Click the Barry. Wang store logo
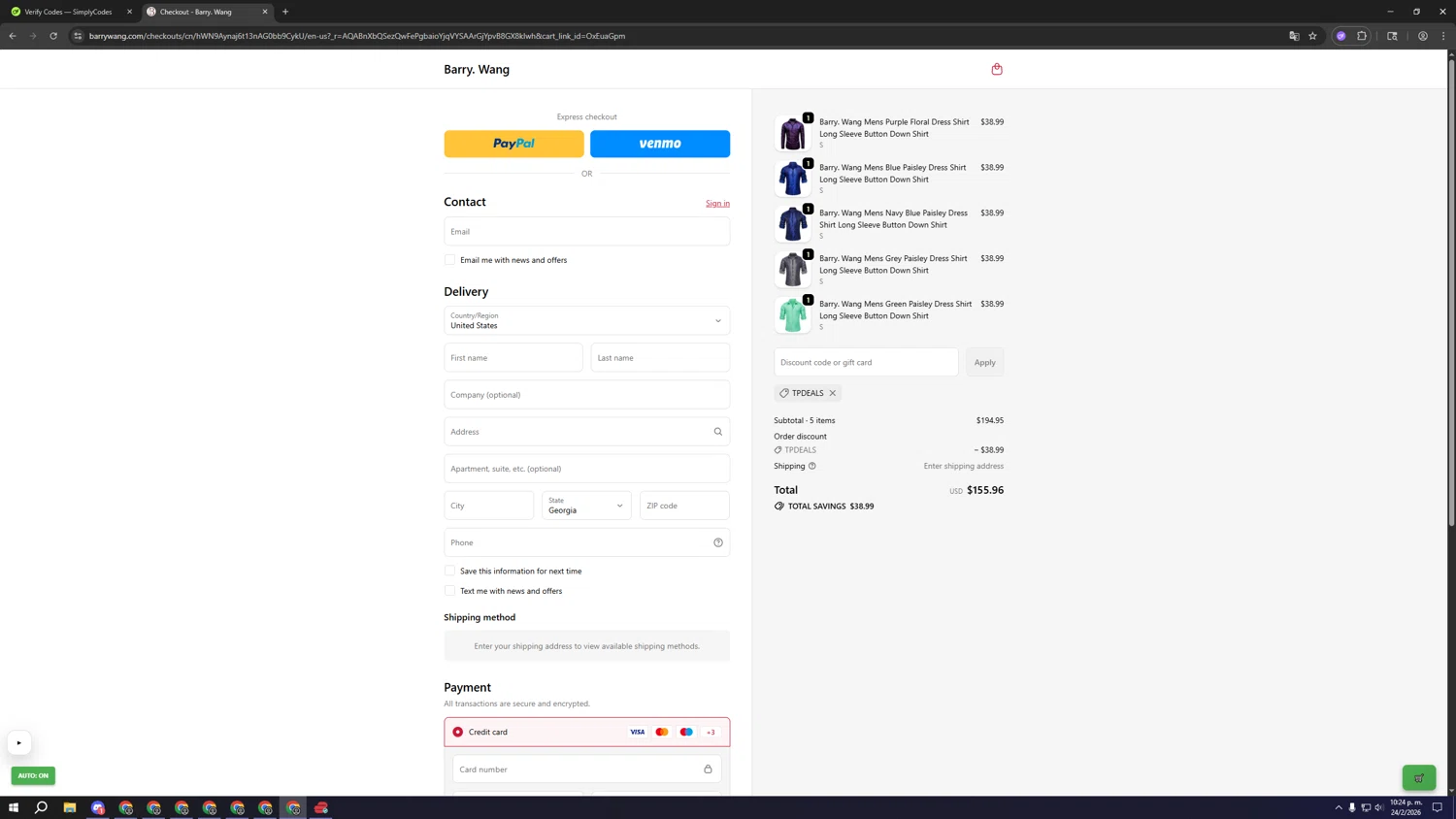The image size is (1456, 819). click(477, 69)
